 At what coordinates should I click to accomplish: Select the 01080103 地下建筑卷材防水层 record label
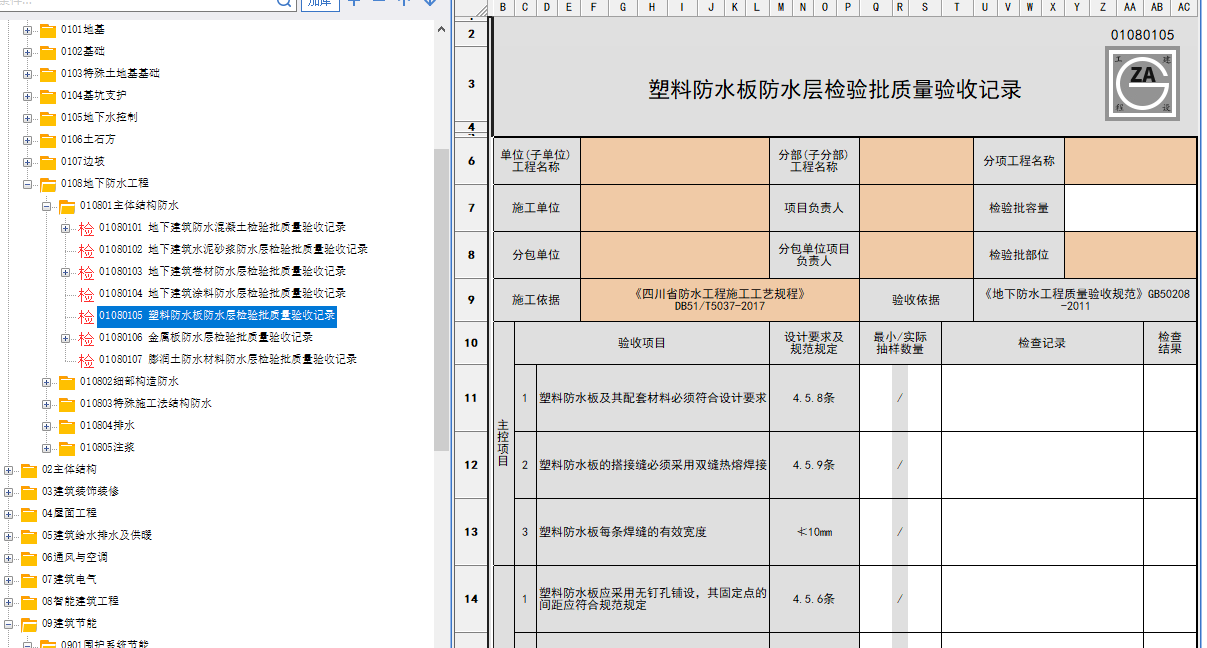coord(222,272)
